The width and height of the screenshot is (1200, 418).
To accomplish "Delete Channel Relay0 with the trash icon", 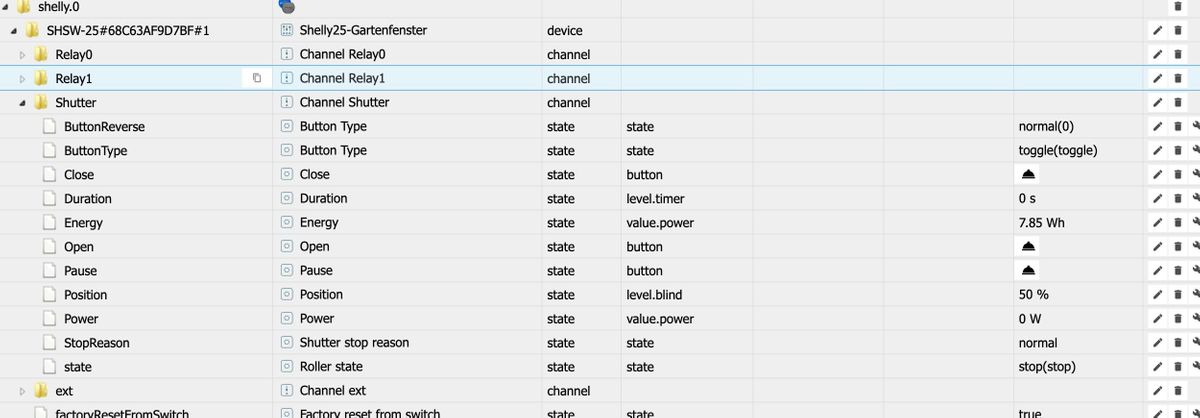I will [x=1178, y=54].
